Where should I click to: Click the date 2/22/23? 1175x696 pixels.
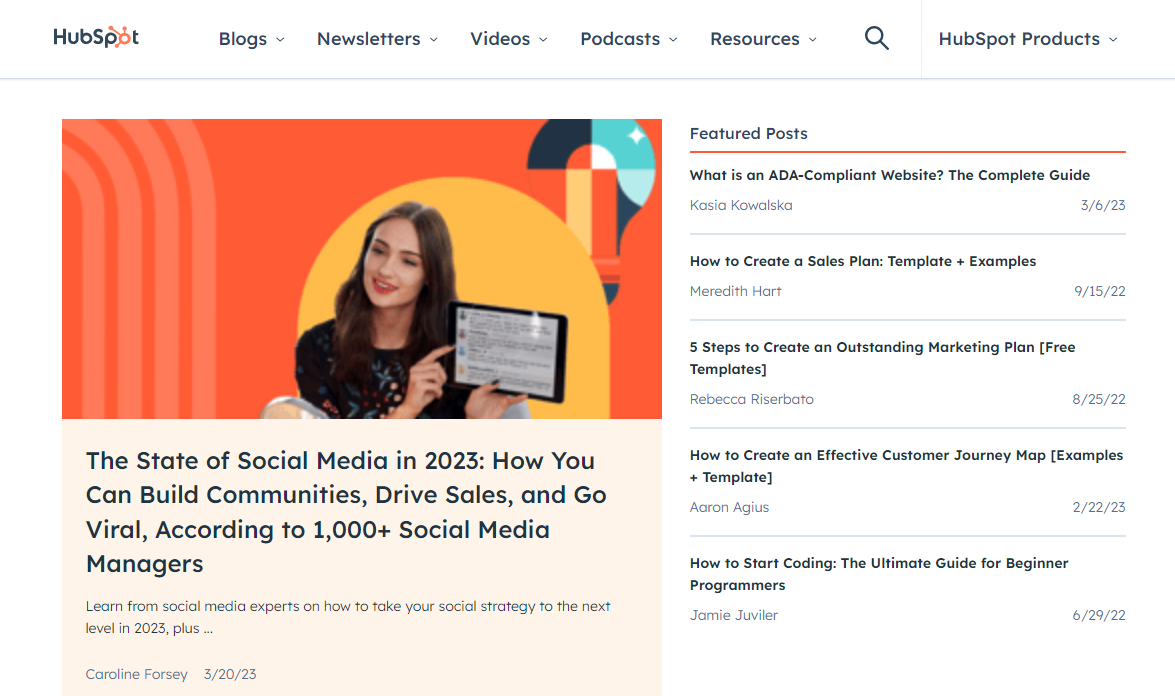click(1099, 507)
